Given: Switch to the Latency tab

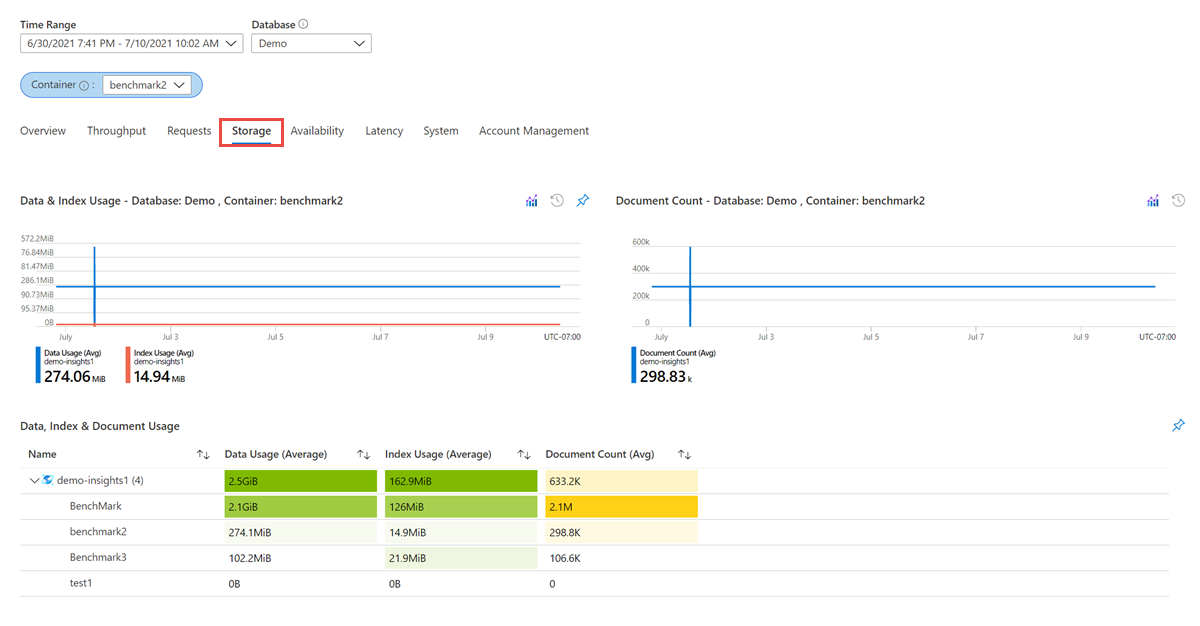Looking at the screenshot, I should click(x=384, y=131).
